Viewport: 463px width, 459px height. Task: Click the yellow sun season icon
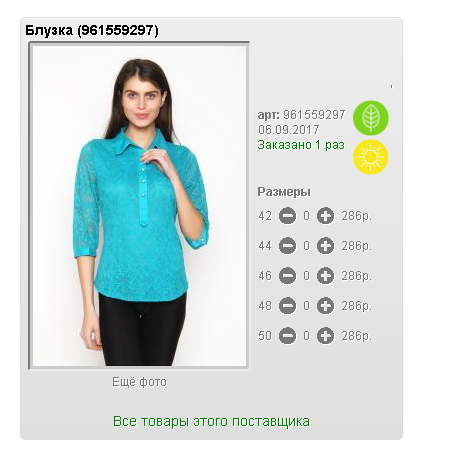(371, 157)
